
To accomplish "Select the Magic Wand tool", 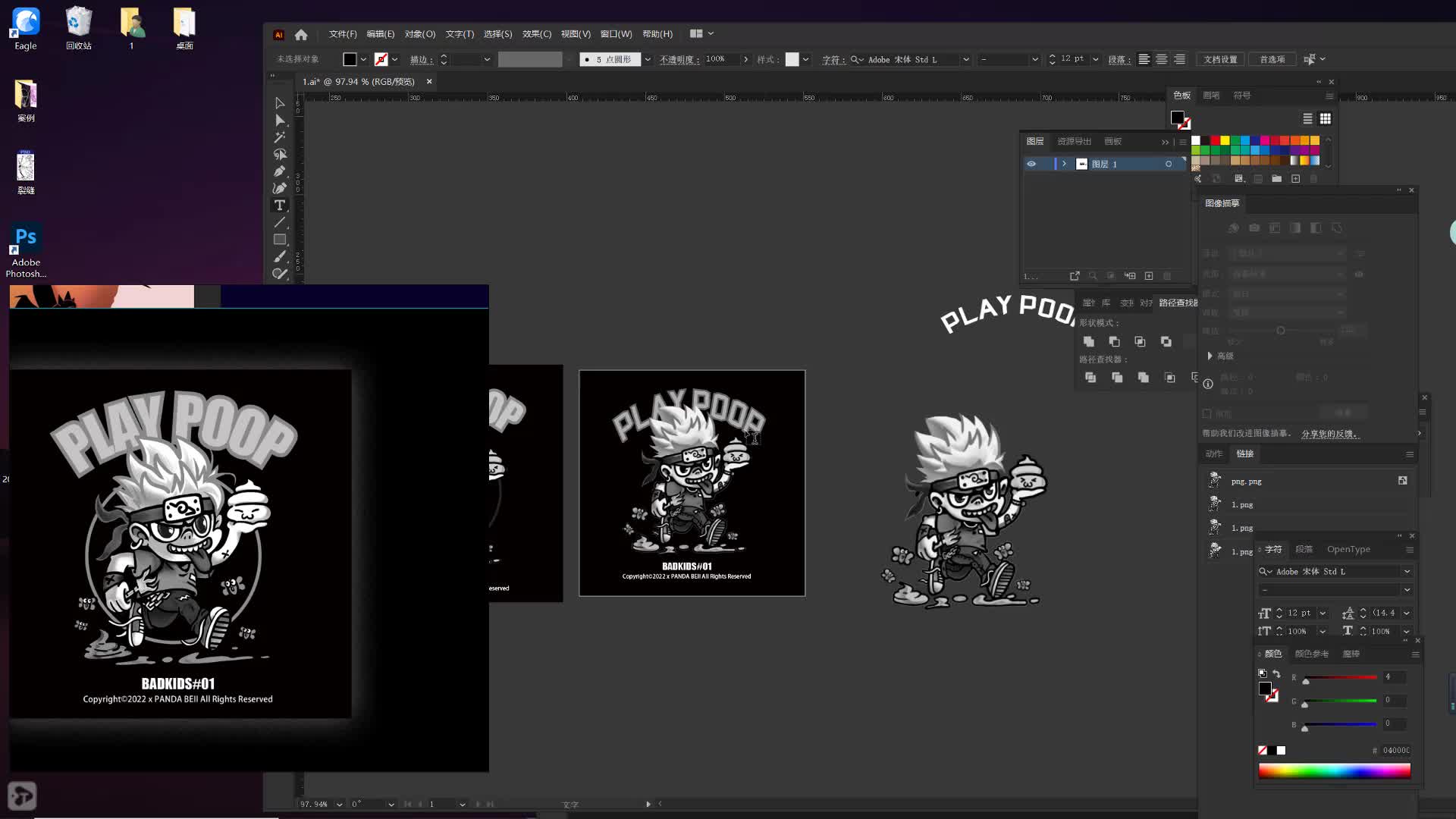I will 280,137.
